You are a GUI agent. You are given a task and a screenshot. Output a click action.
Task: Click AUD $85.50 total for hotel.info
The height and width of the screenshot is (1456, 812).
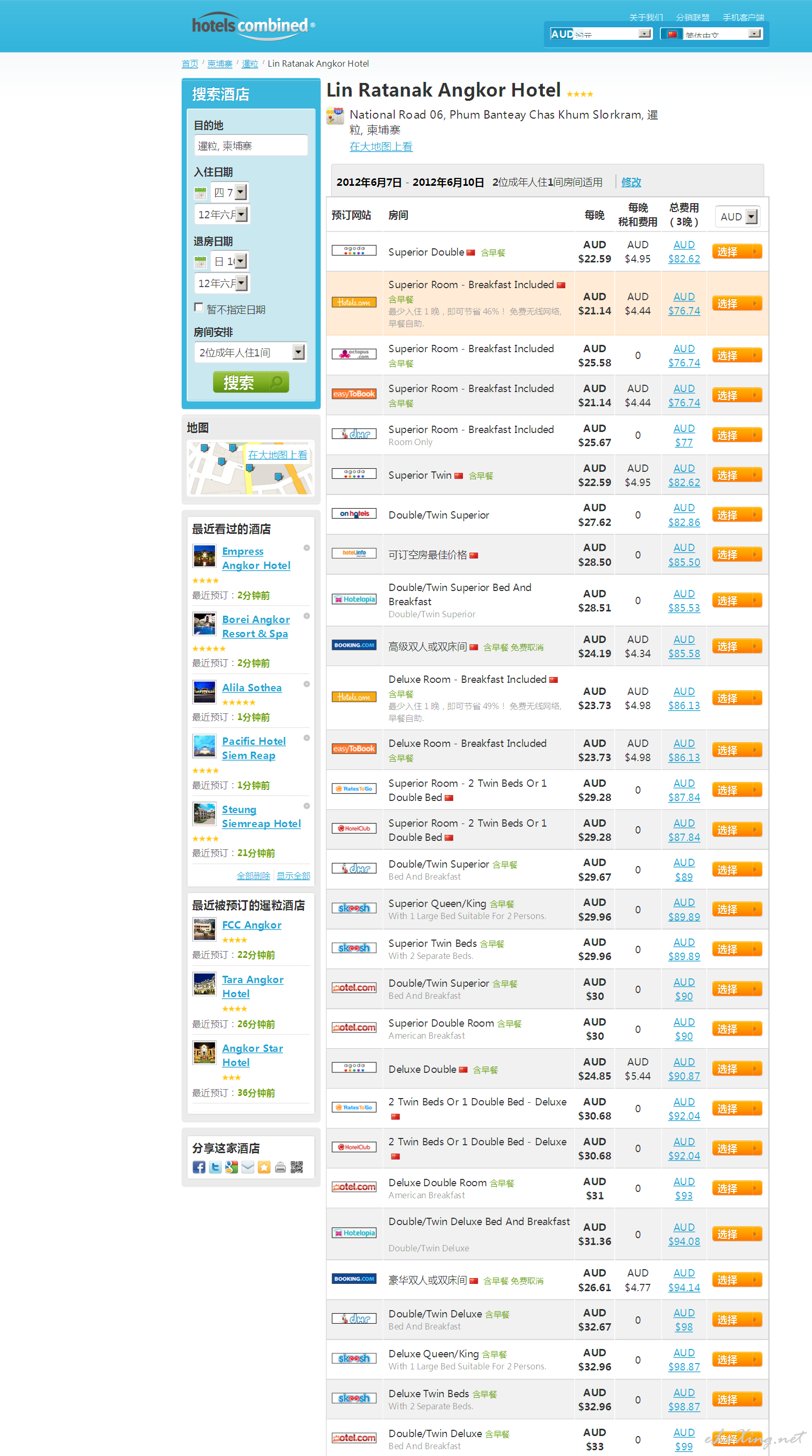[684, 554]
